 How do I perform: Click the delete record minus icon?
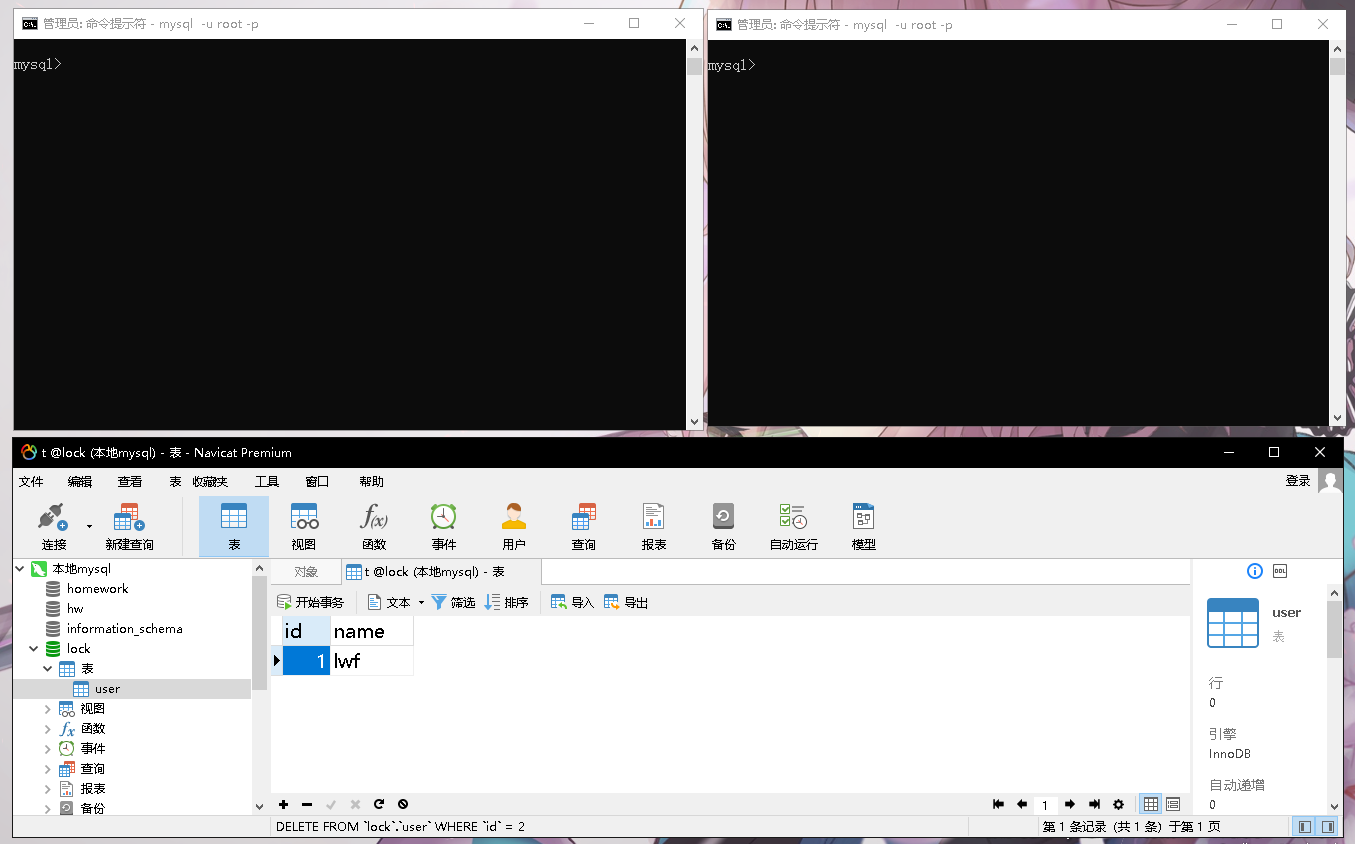click(307, 804)
